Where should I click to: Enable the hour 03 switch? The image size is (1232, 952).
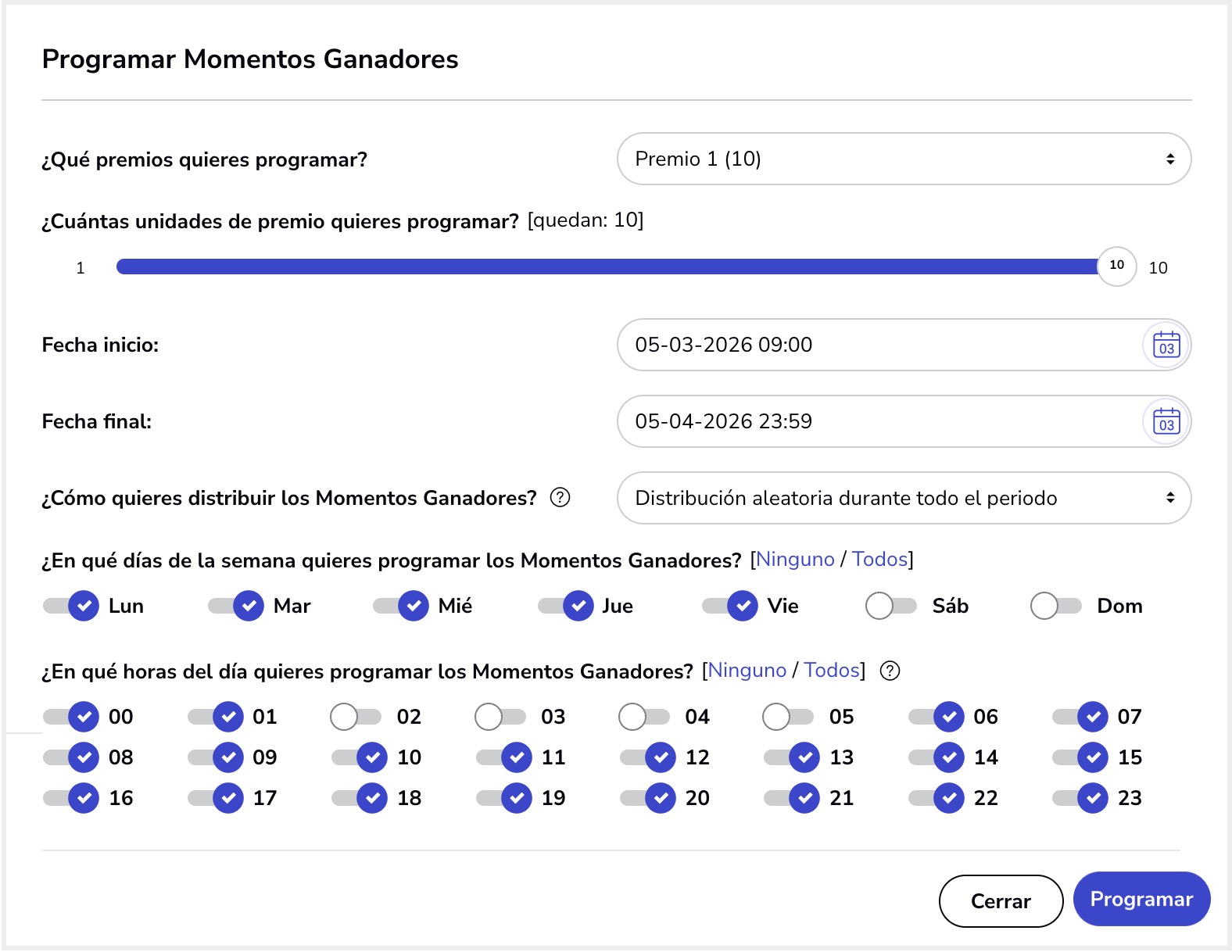coord(500,717)
